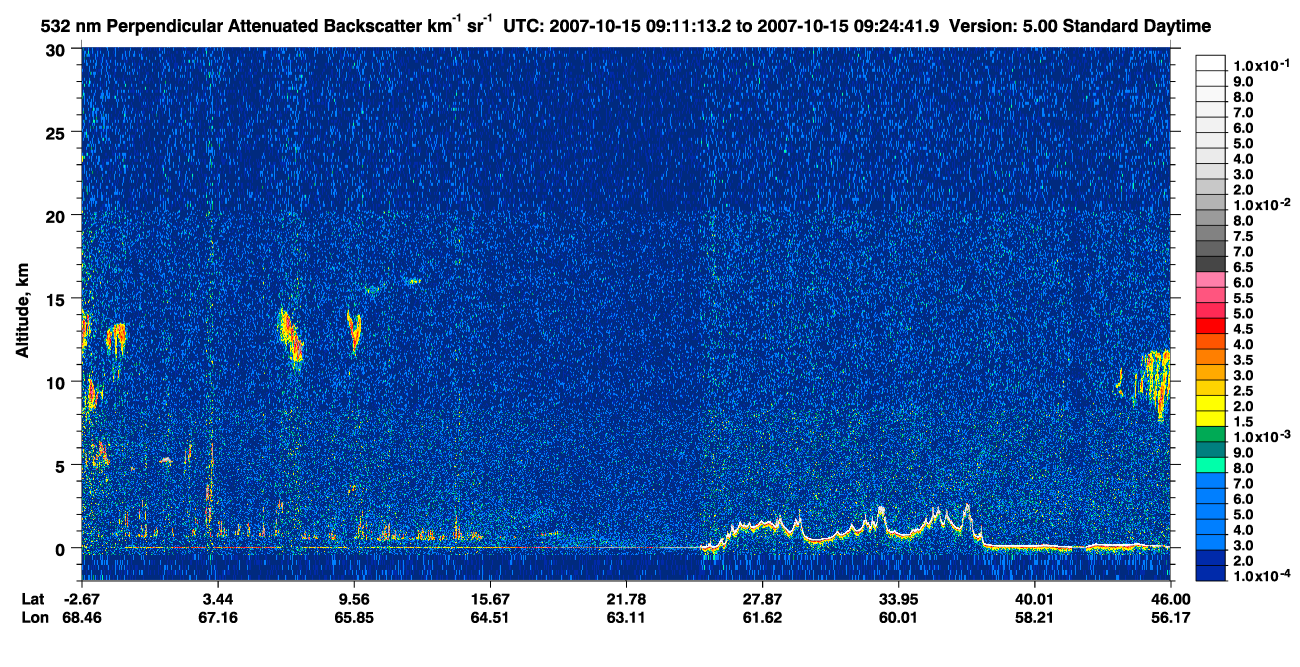Pick the mint green colorbar swatch

coord(1211,465)
